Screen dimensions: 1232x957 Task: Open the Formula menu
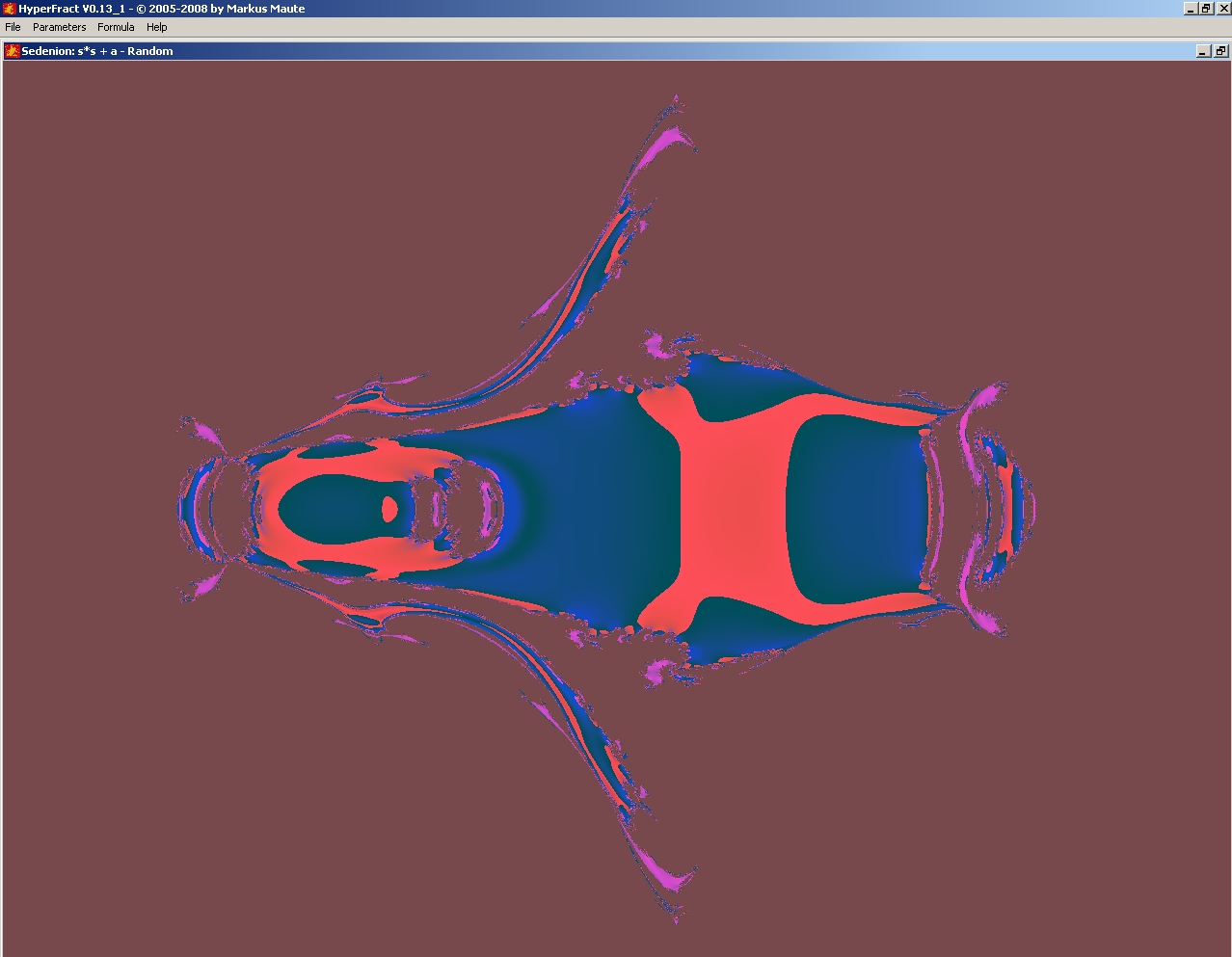pos(116,27)
